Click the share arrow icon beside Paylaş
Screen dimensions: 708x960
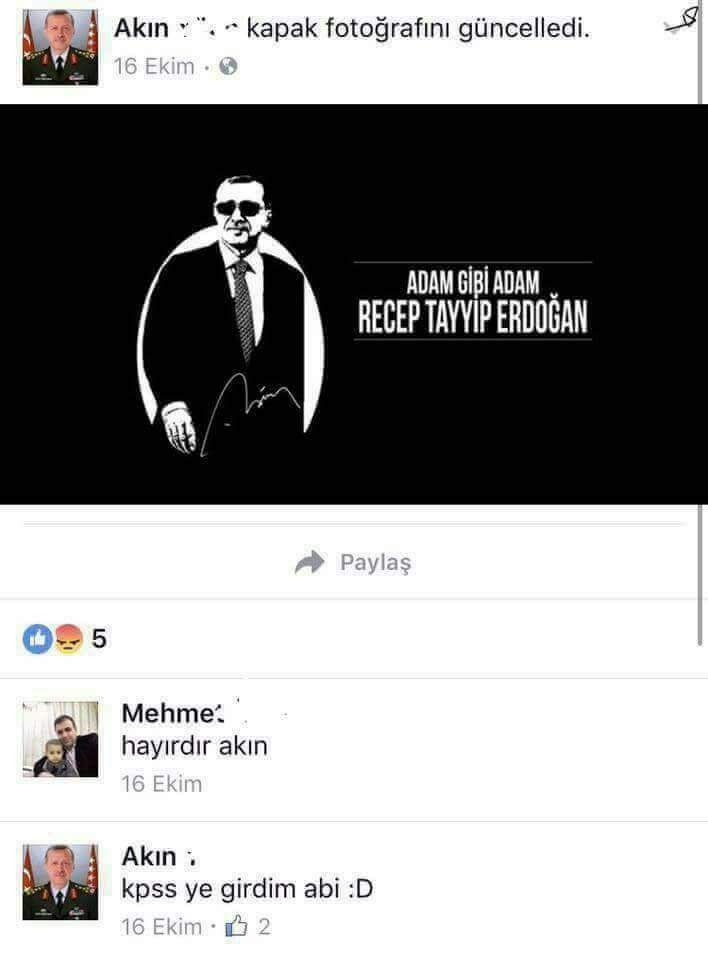point(309,562)
